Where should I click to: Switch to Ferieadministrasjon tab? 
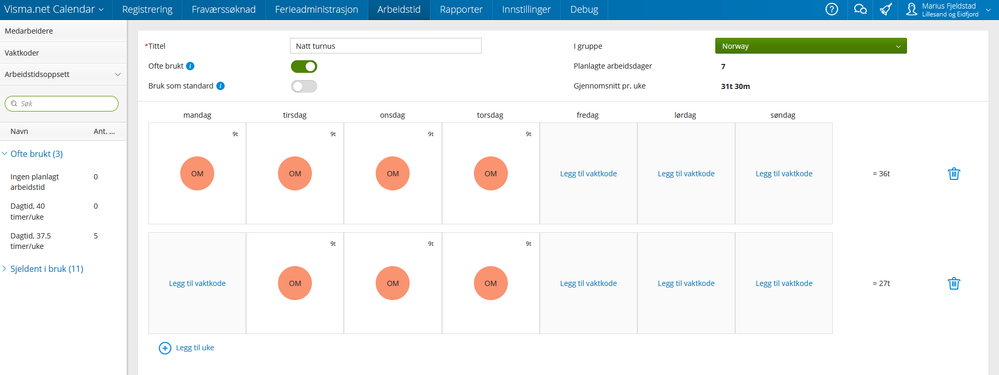click(317, 10)
